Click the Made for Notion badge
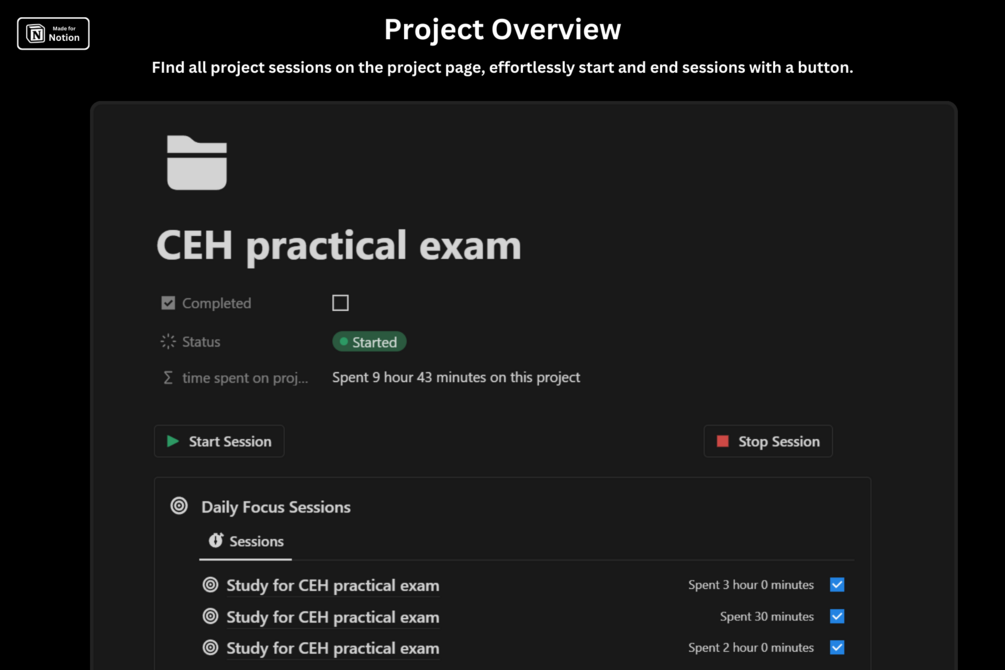The width and height of the screenshot is (1005, 670). click(53, 34)
